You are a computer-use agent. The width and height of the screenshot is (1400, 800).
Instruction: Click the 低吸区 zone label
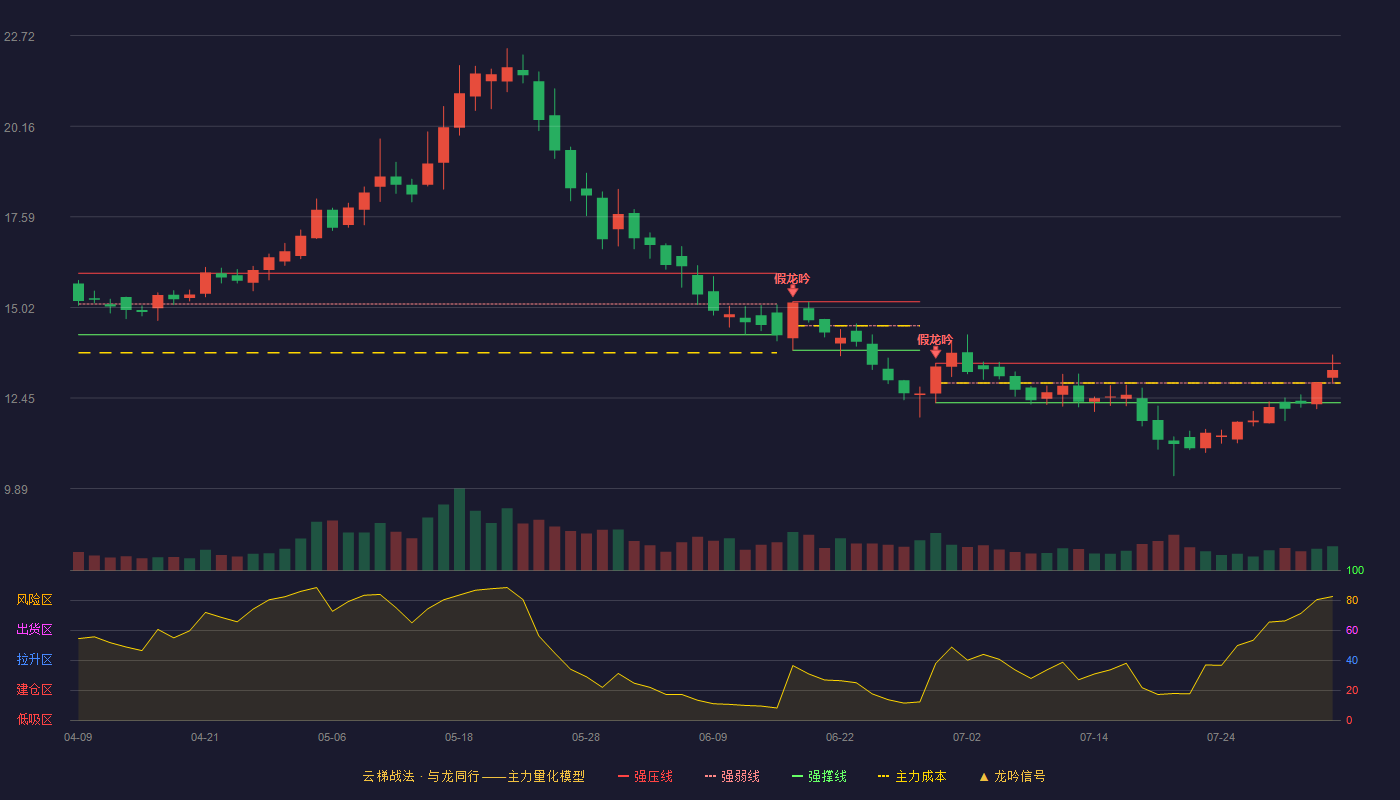pos(34,719)
